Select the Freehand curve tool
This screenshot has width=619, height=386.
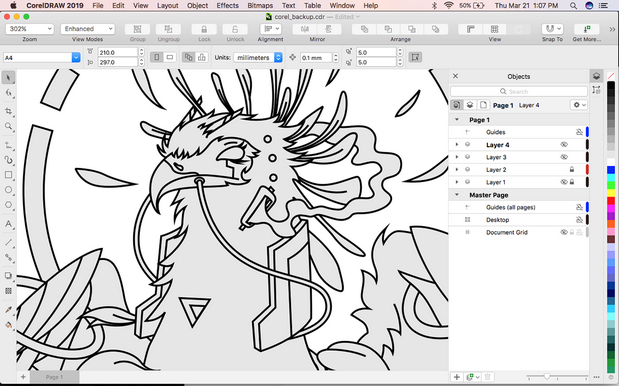(8, 145)
